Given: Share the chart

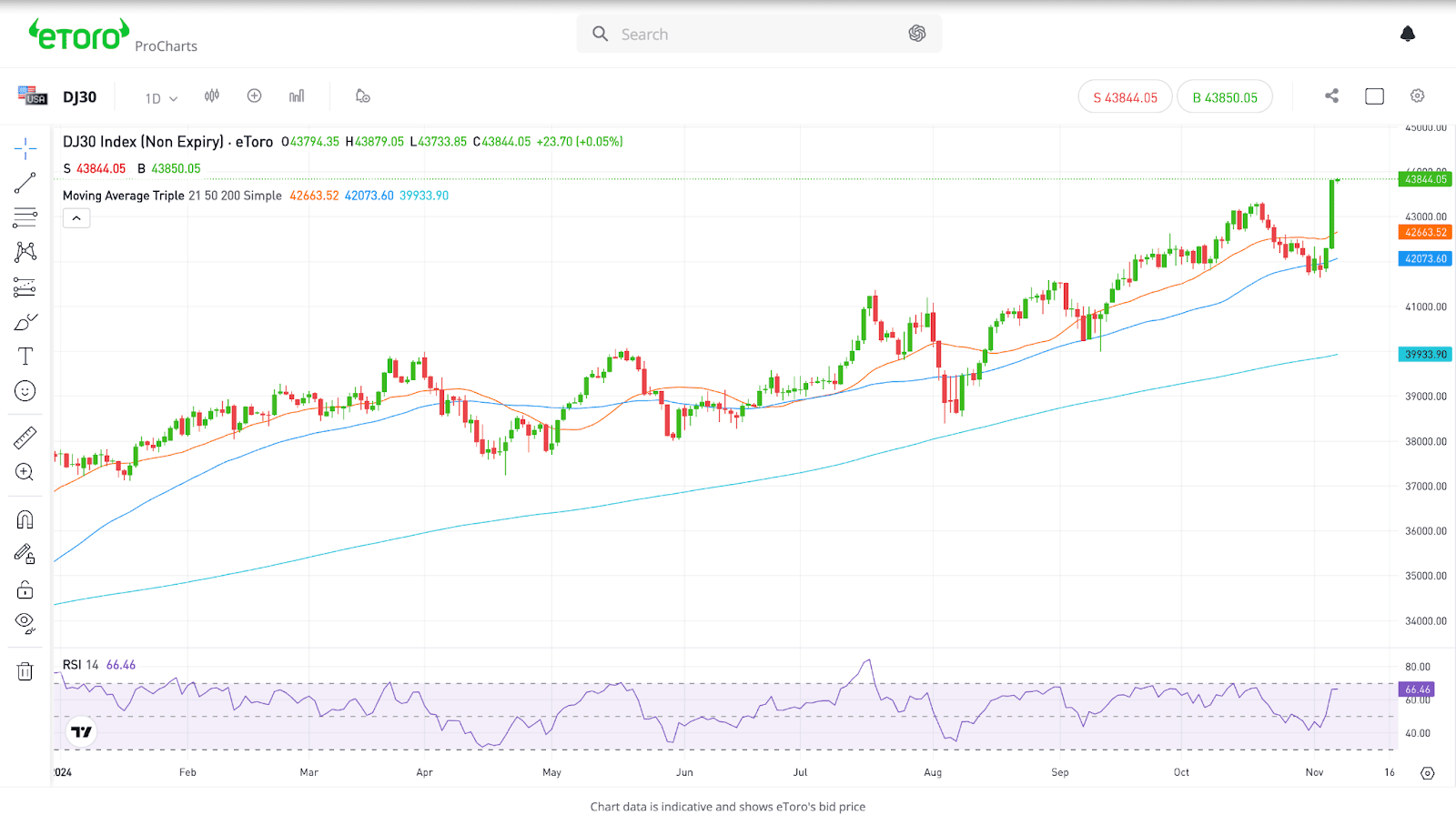Looking at the screenshot, I should point(1331,96).
